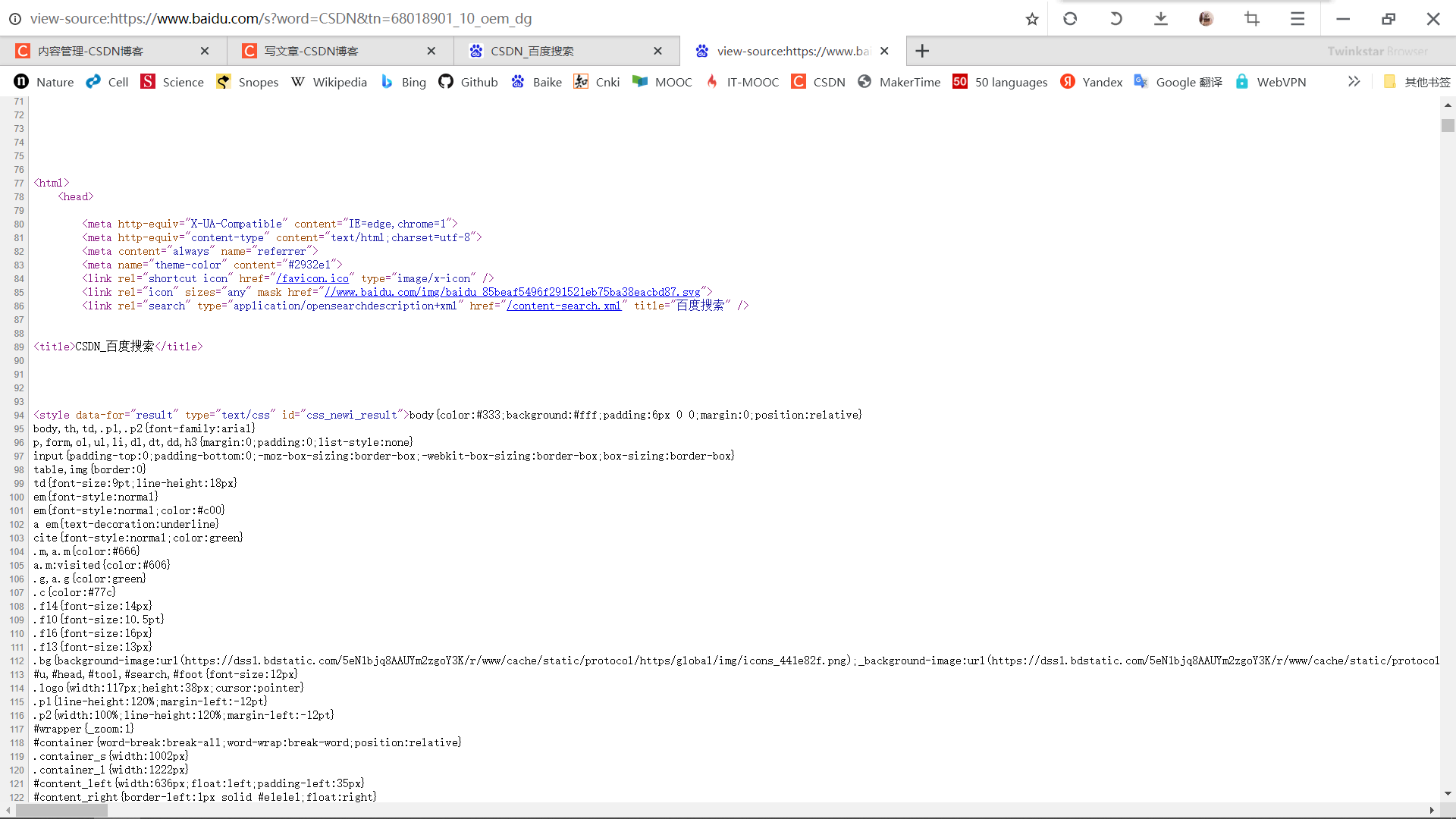Click the bookmark star icon

(1031, 19)
